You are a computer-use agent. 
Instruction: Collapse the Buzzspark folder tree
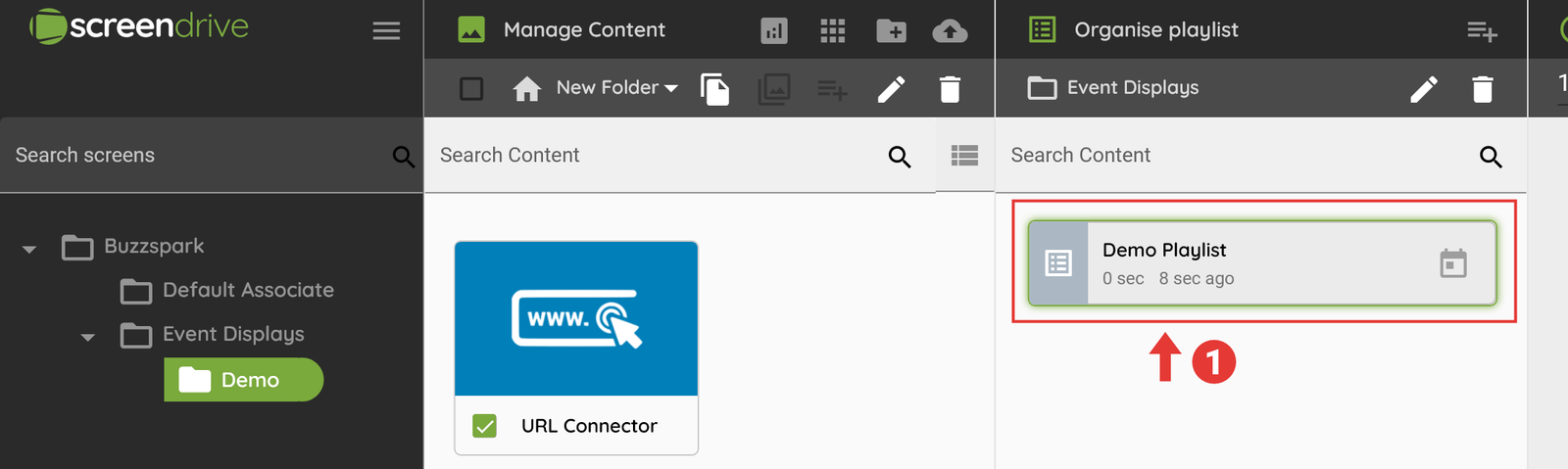point(29,249)
